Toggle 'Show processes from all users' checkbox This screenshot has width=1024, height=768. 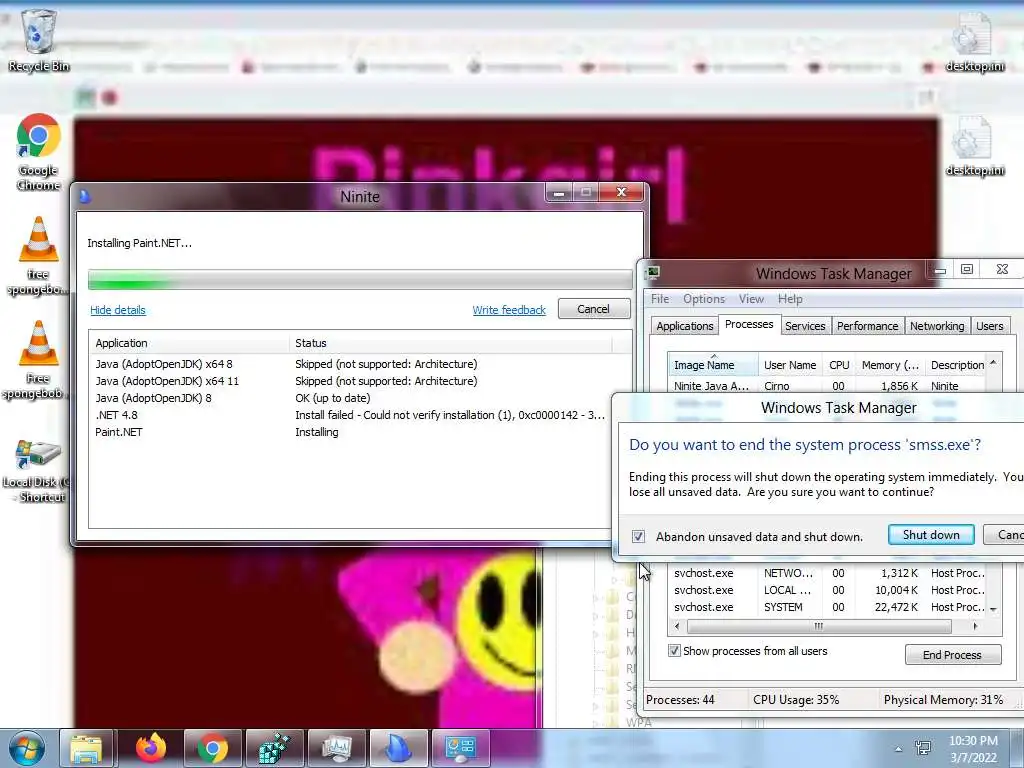[x=674, y=650]
